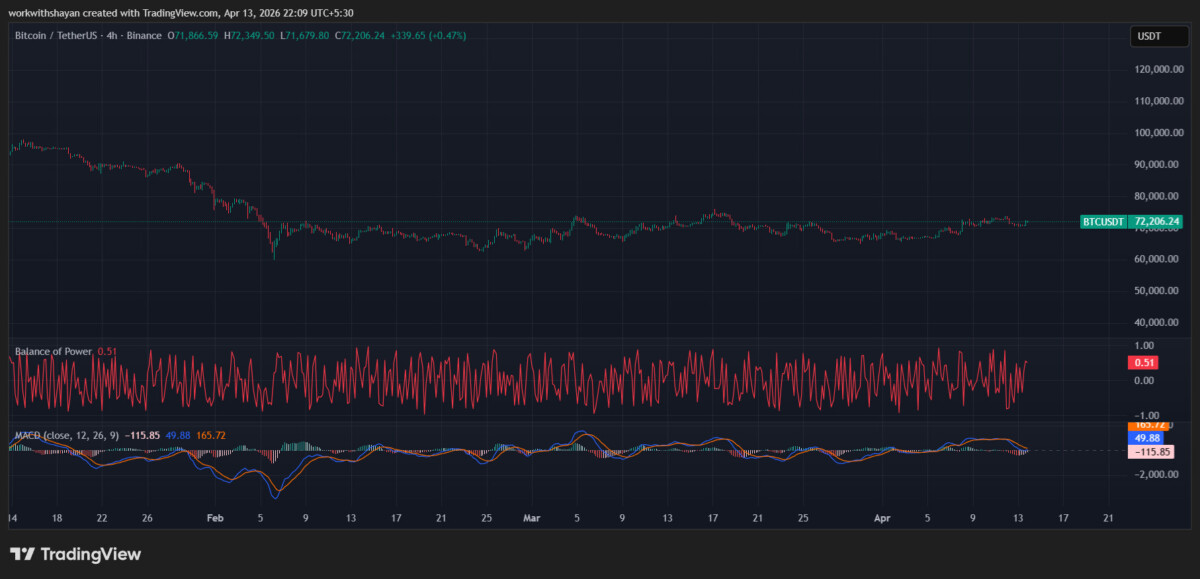The image size is (1200, 579).
Task: Click the 72,206.24 price label on the scale
Action: point(1155,222)
